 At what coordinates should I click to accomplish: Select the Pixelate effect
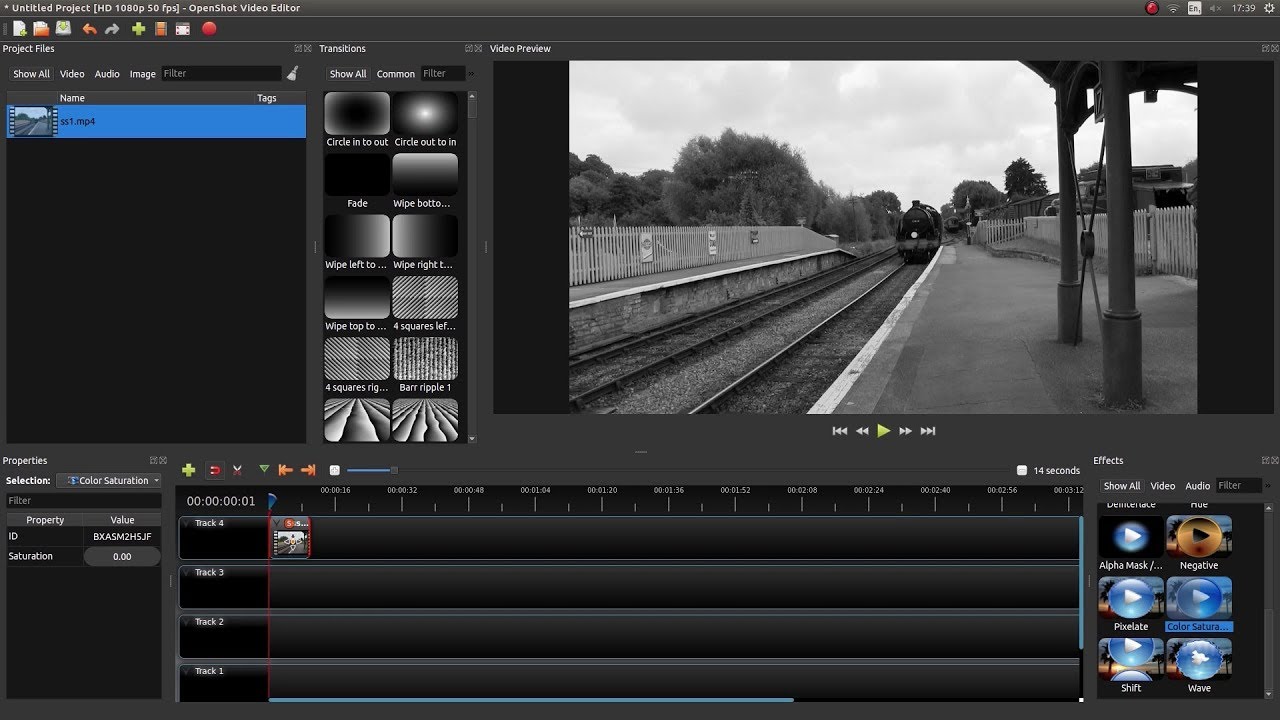pyautogui.click(x=1131, y=605)
